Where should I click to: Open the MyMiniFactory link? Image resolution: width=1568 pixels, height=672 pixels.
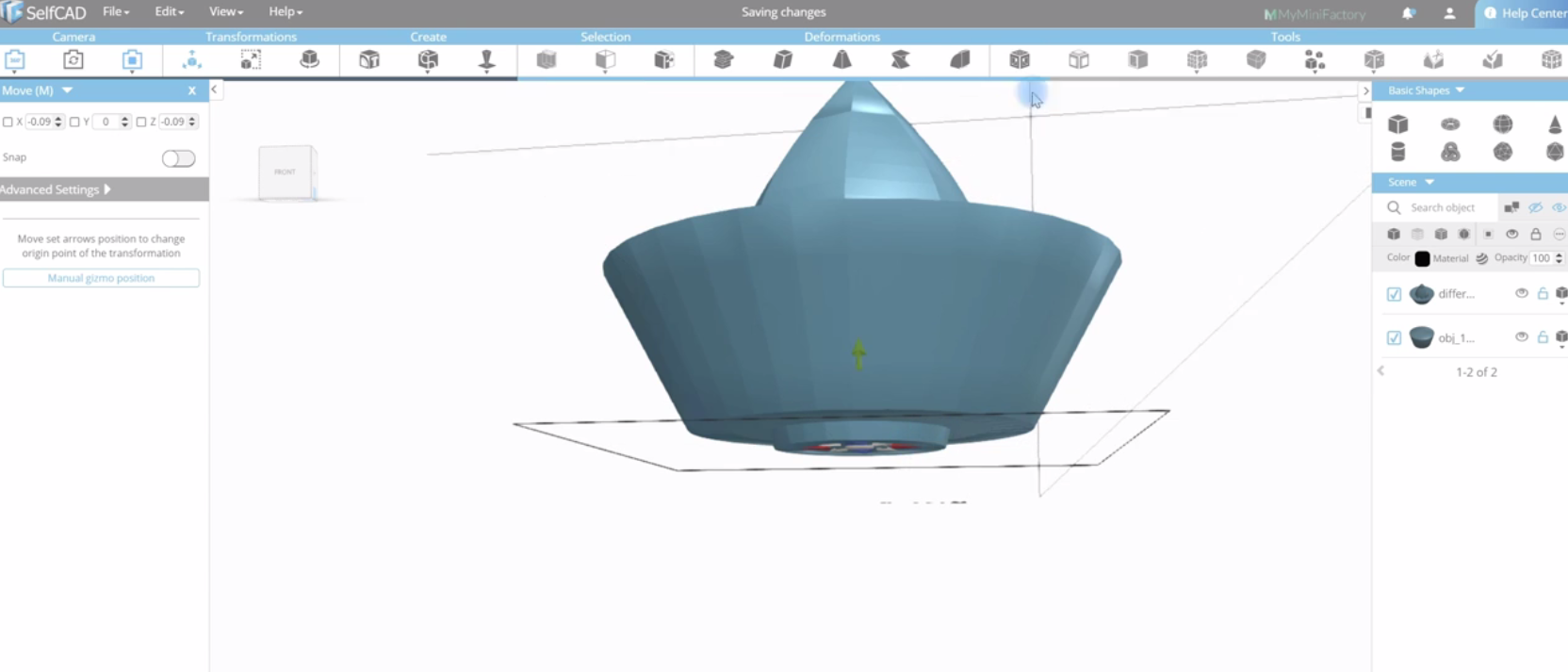[1315, 14]
